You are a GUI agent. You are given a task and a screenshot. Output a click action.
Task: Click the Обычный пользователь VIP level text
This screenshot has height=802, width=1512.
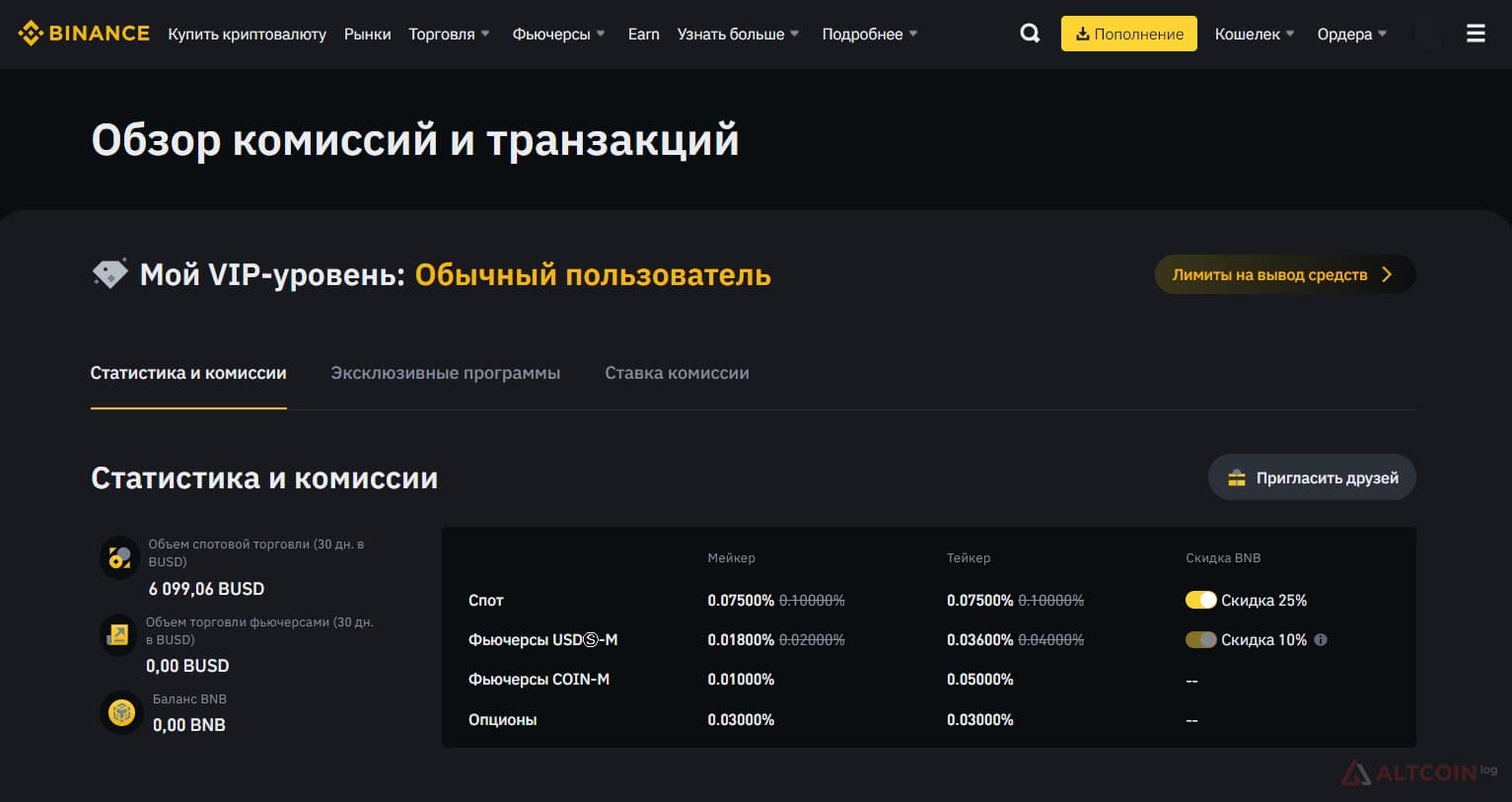coord(593,274)
